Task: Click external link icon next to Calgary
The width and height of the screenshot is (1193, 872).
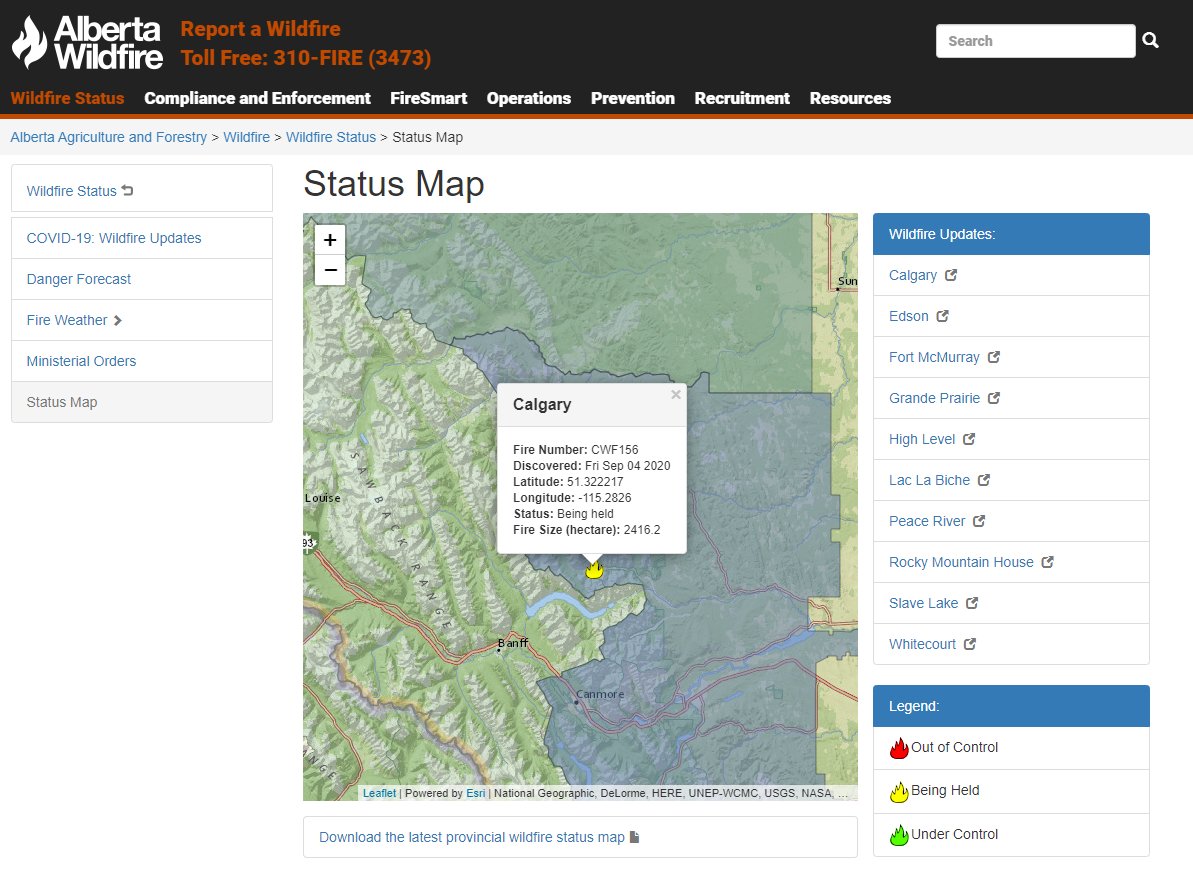Action: click(x=951, y=275)
